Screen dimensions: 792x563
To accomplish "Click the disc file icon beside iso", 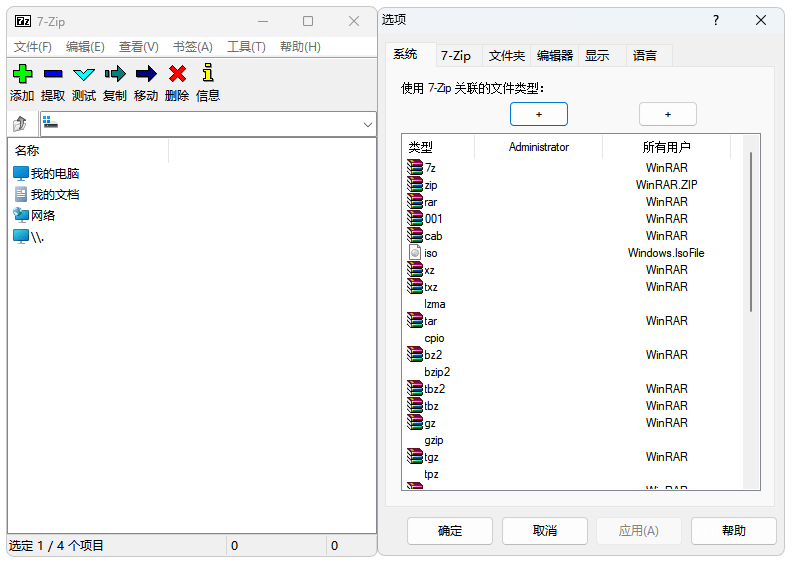I will click(x=415, y=252).
